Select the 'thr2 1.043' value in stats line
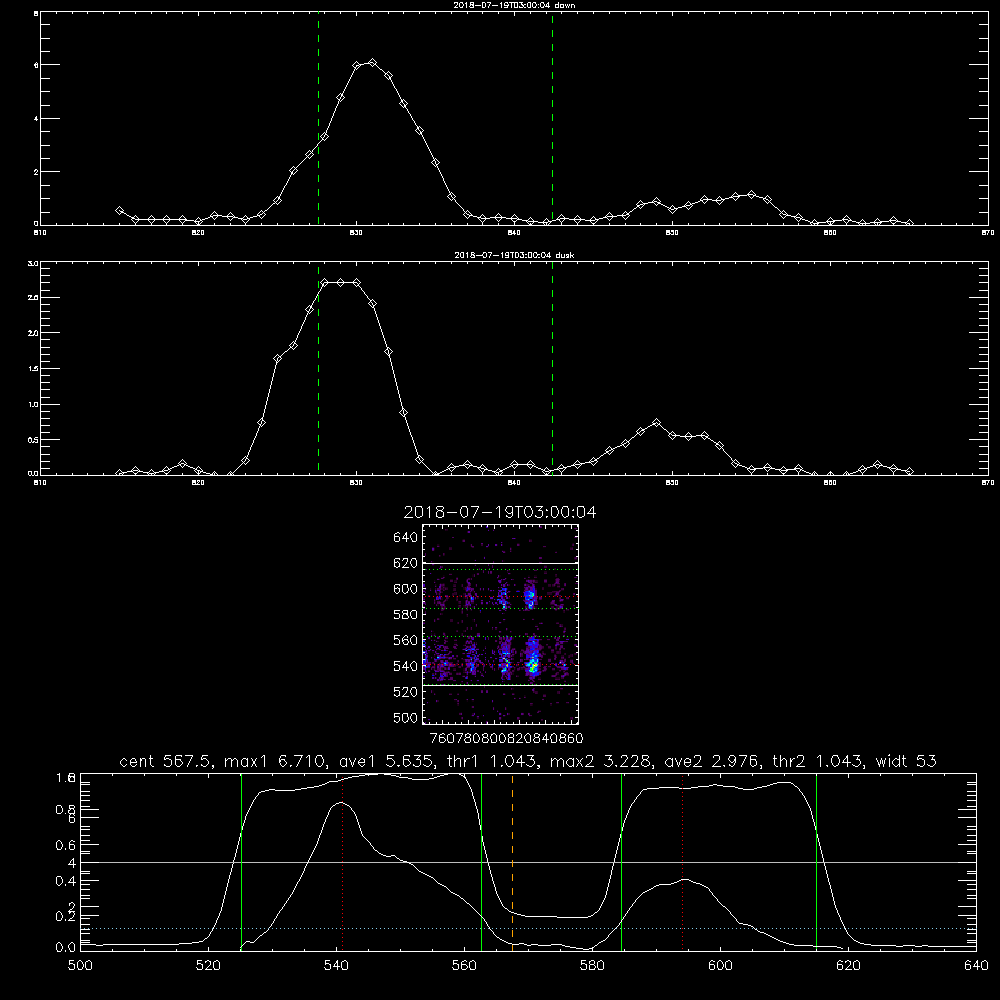 [819, 761]
